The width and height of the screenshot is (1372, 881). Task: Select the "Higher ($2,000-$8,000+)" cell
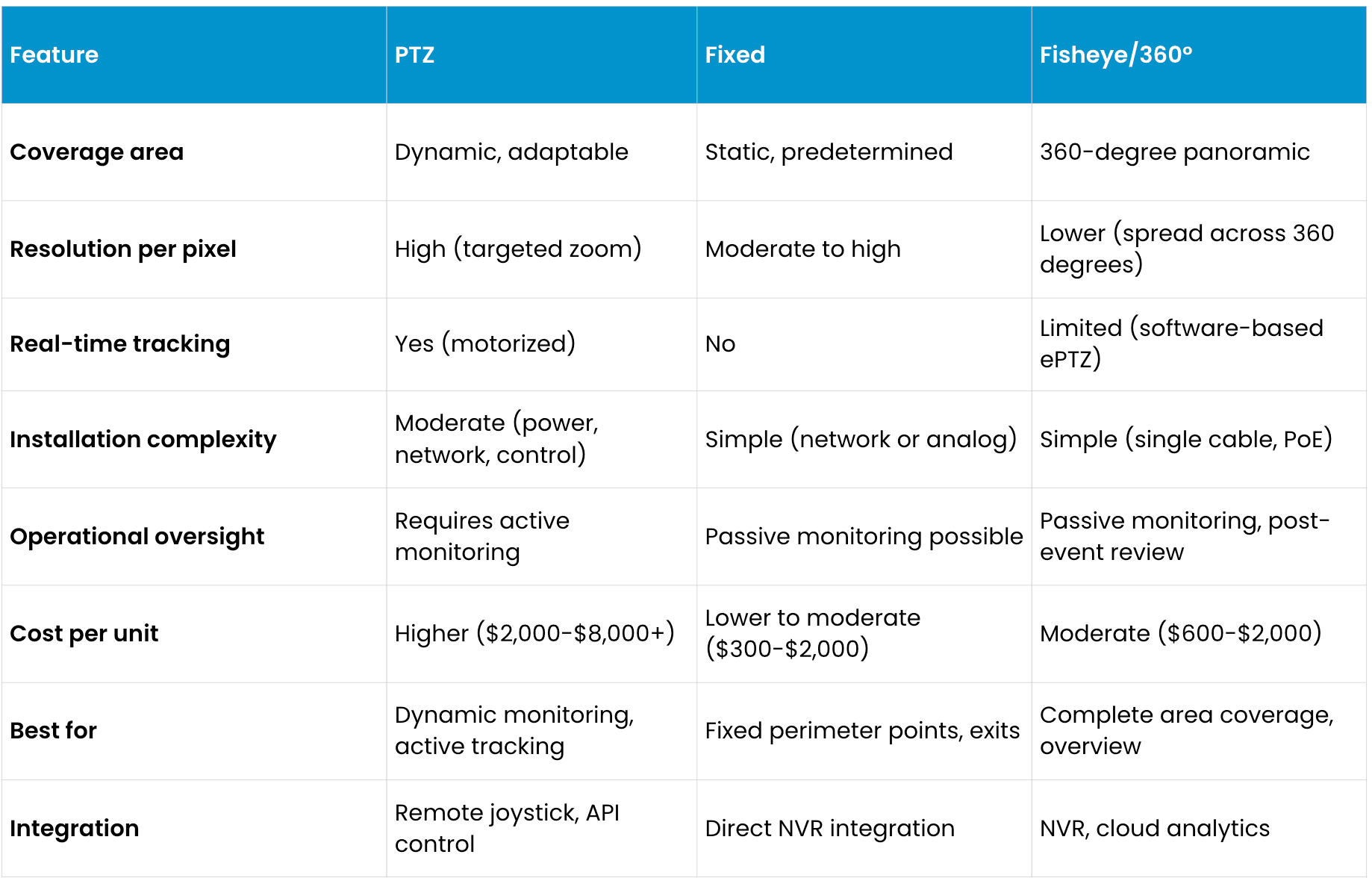click(534, 633)
